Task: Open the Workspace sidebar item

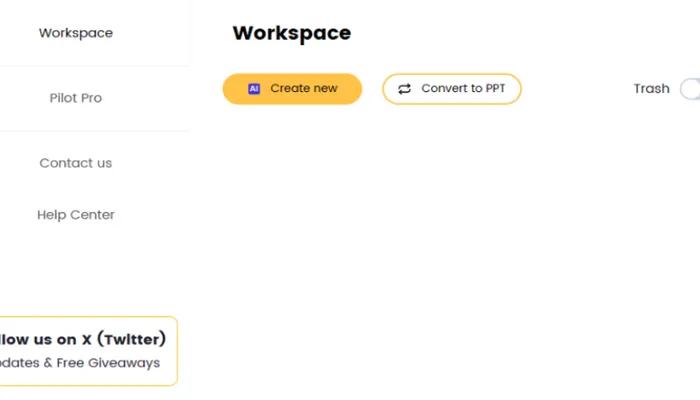Action: pos(76,33)
